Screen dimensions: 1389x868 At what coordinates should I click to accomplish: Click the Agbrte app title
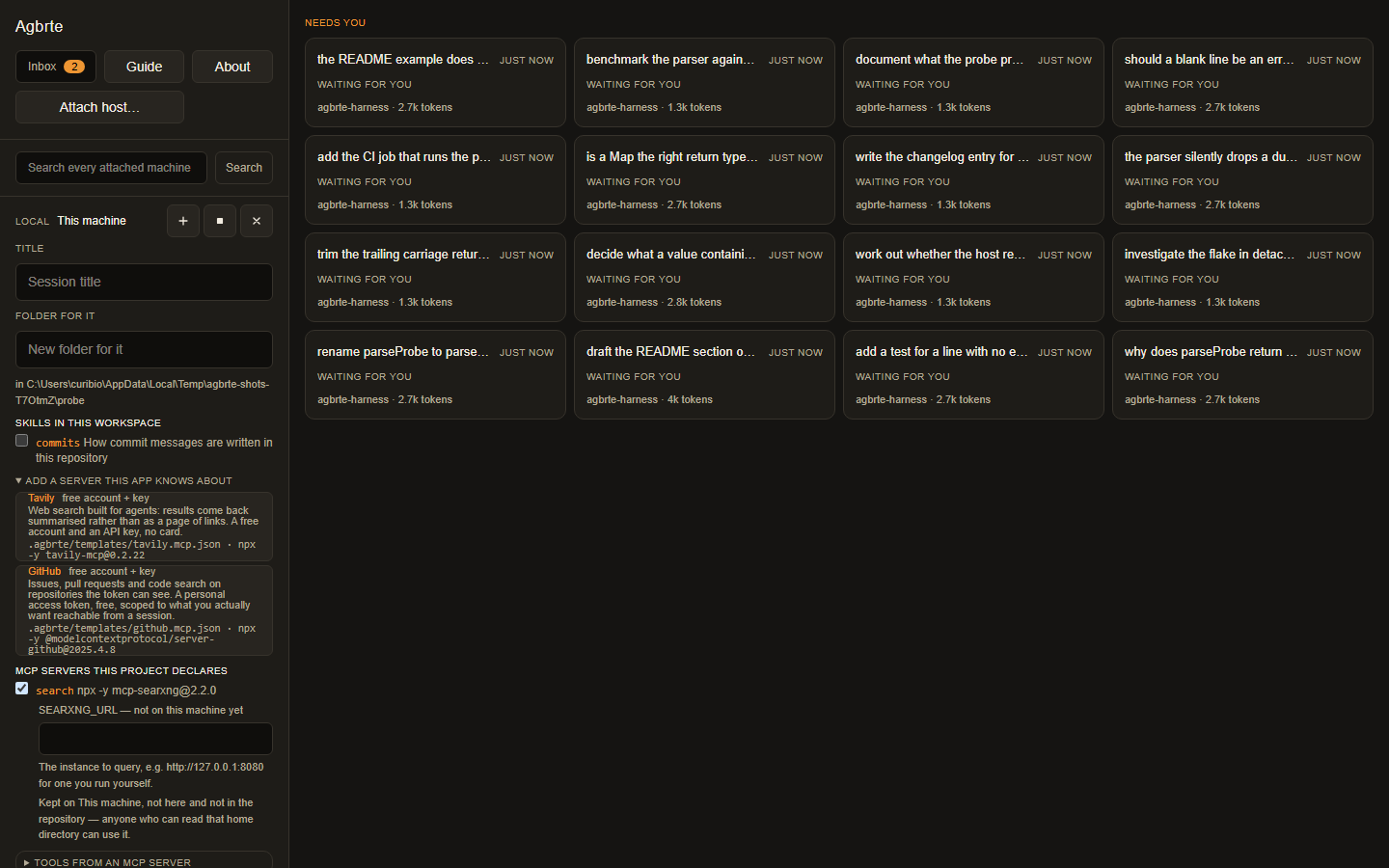pos(39,26)
